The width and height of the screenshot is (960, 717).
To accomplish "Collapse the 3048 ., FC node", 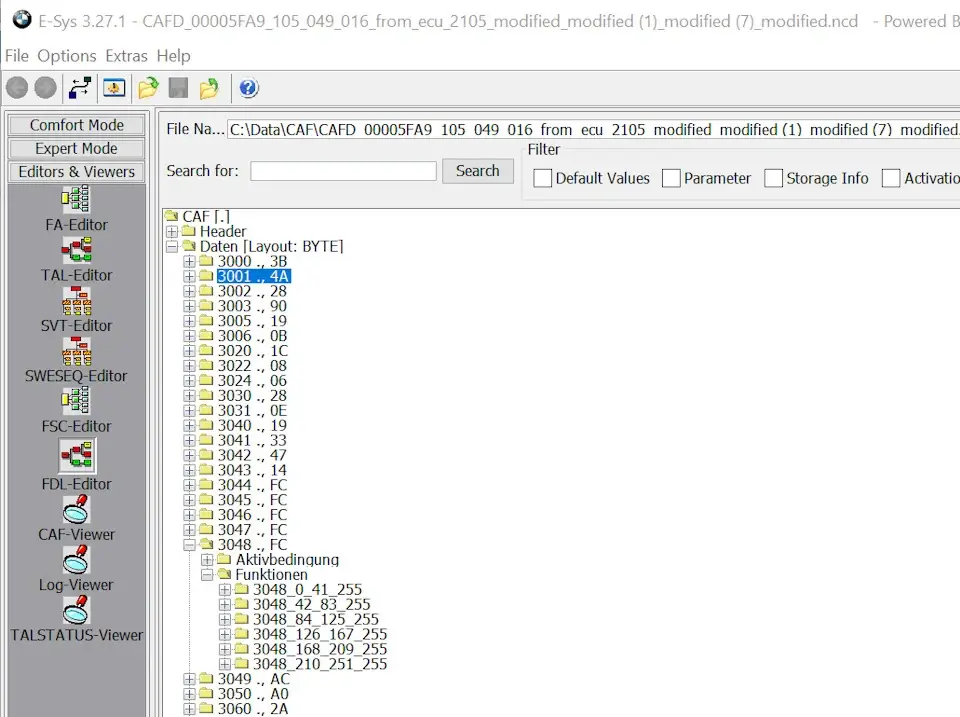I will 190,544.
